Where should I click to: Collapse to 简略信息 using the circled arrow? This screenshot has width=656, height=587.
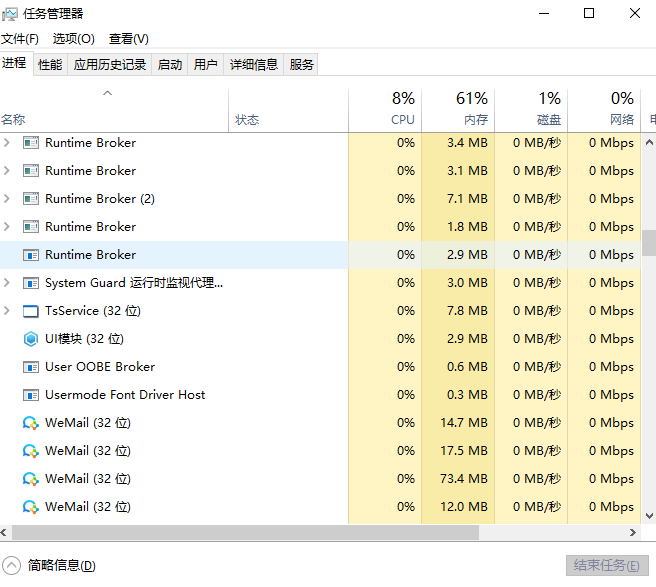coord(11,566)
